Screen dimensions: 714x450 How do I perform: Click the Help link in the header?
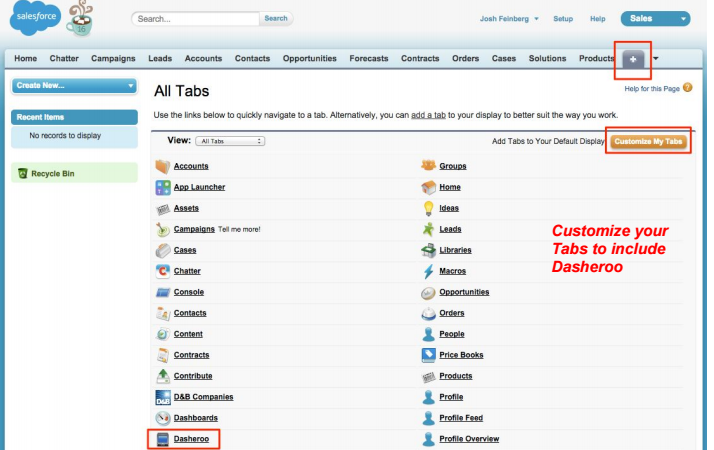tap(597, 19)
